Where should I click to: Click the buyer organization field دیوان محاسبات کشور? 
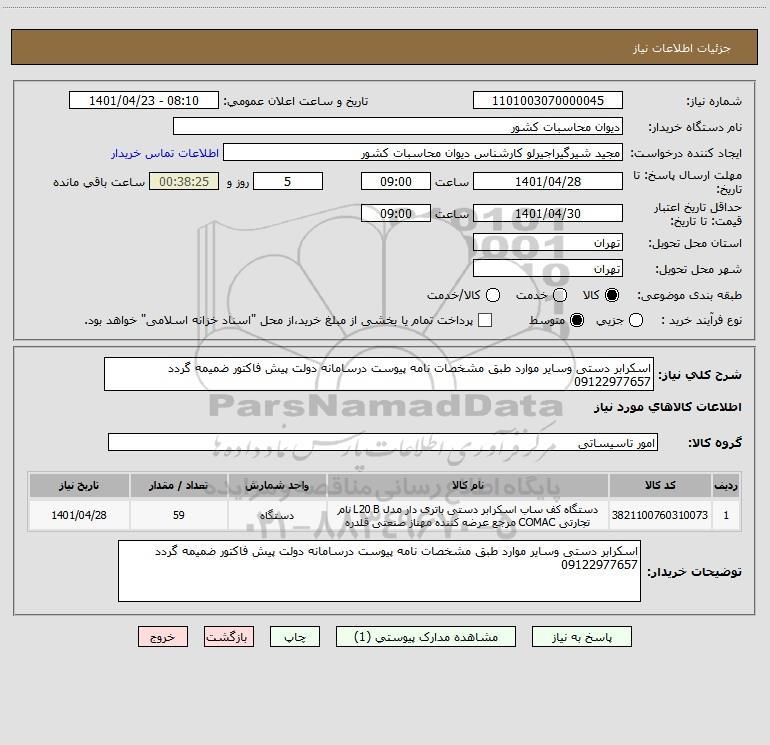pos(398,127)
